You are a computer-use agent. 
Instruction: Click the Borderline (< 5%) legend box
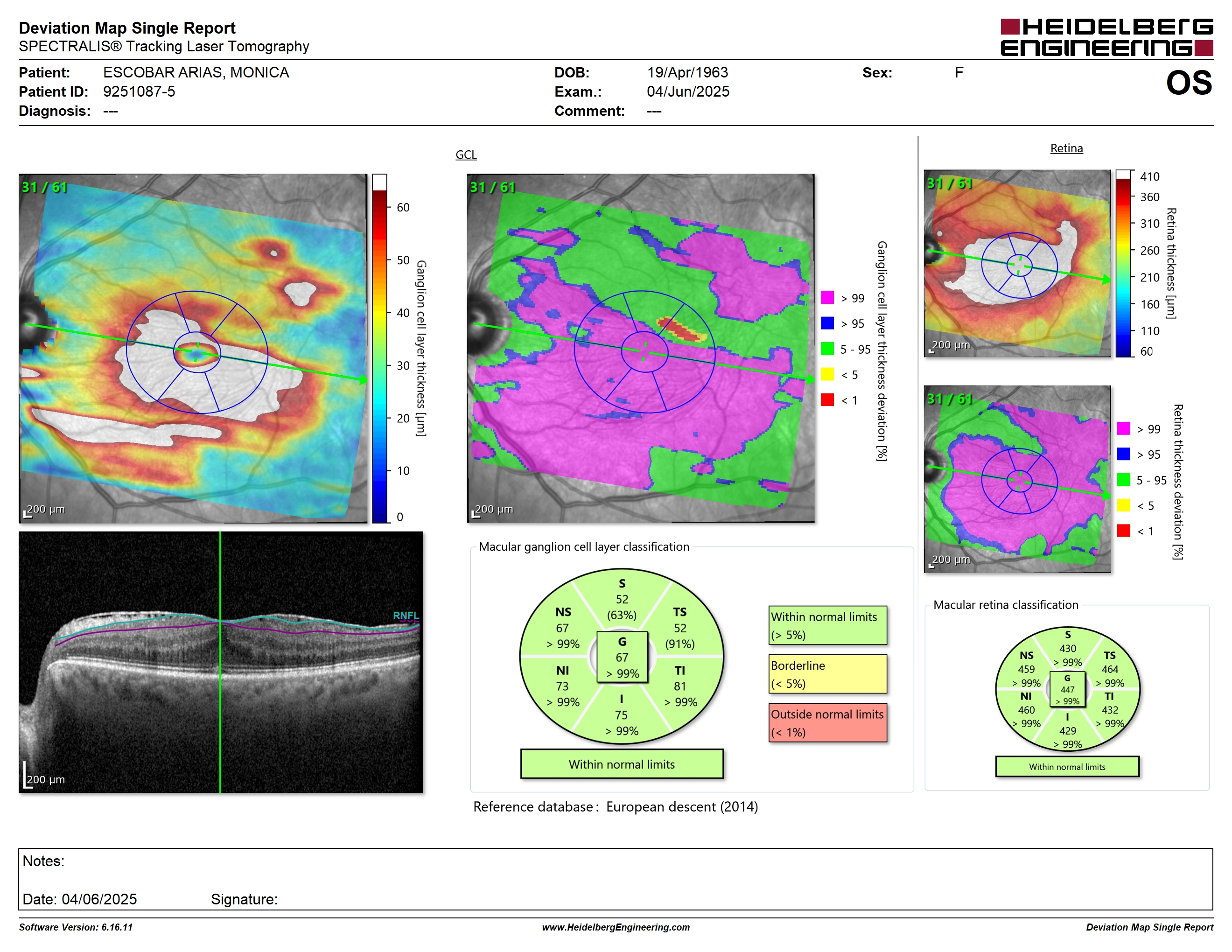827,674
